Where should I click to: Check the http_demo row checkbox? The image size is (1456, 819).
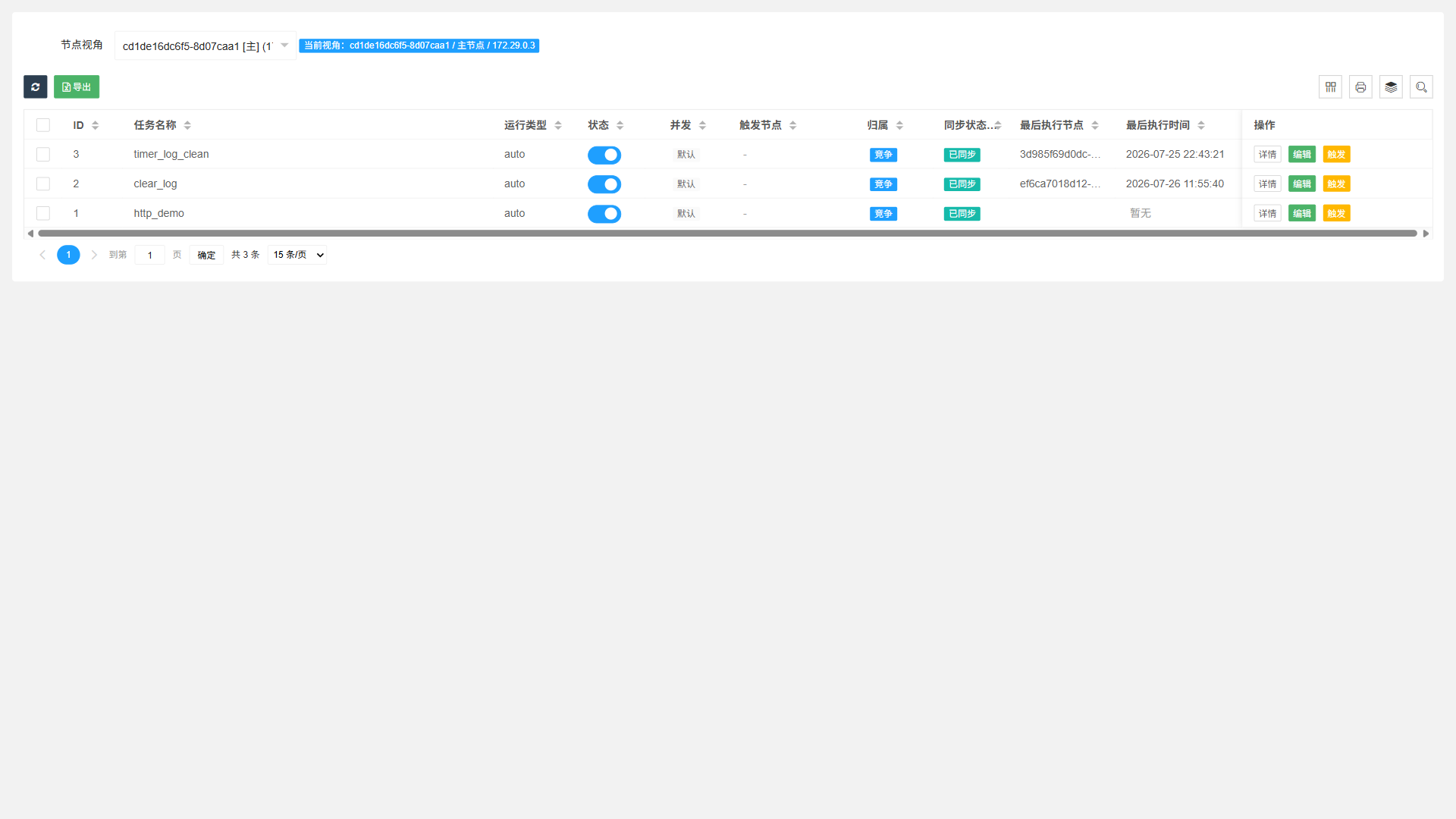pos(43,214)
